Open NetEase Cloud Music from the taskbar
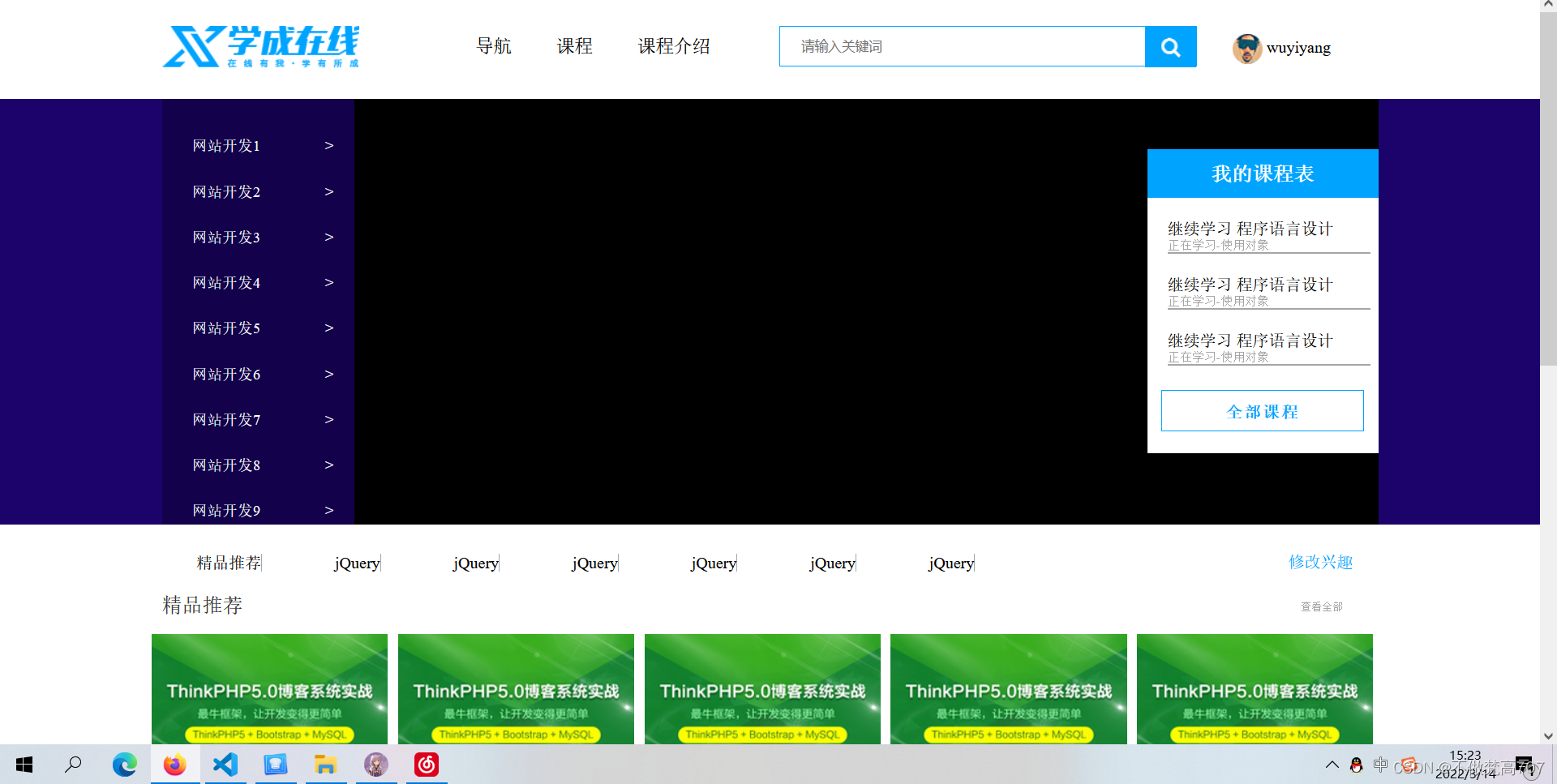 pos(427,765)
